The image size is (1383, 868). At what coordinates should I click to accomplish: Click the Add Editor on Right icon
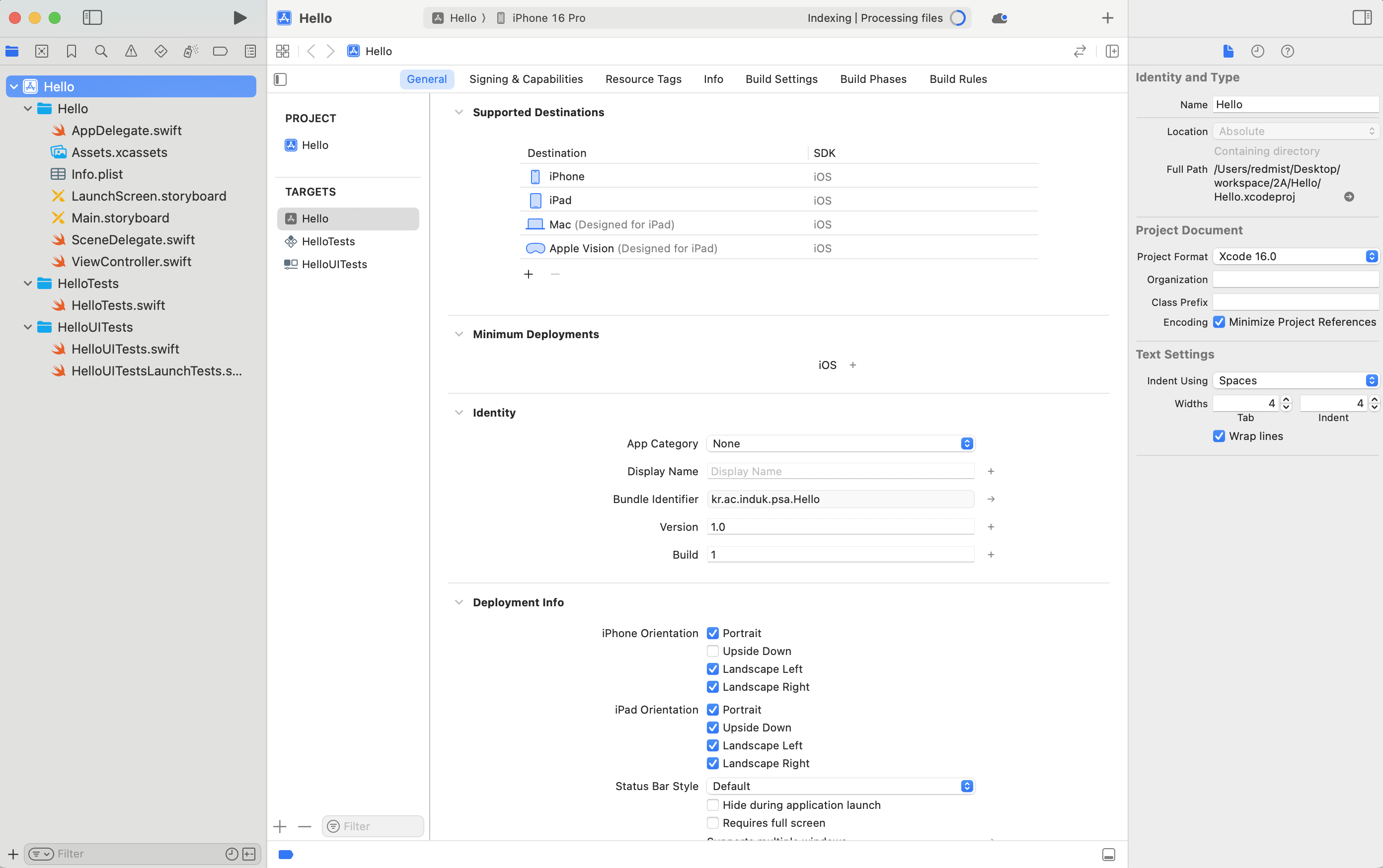click(1112, 51)
